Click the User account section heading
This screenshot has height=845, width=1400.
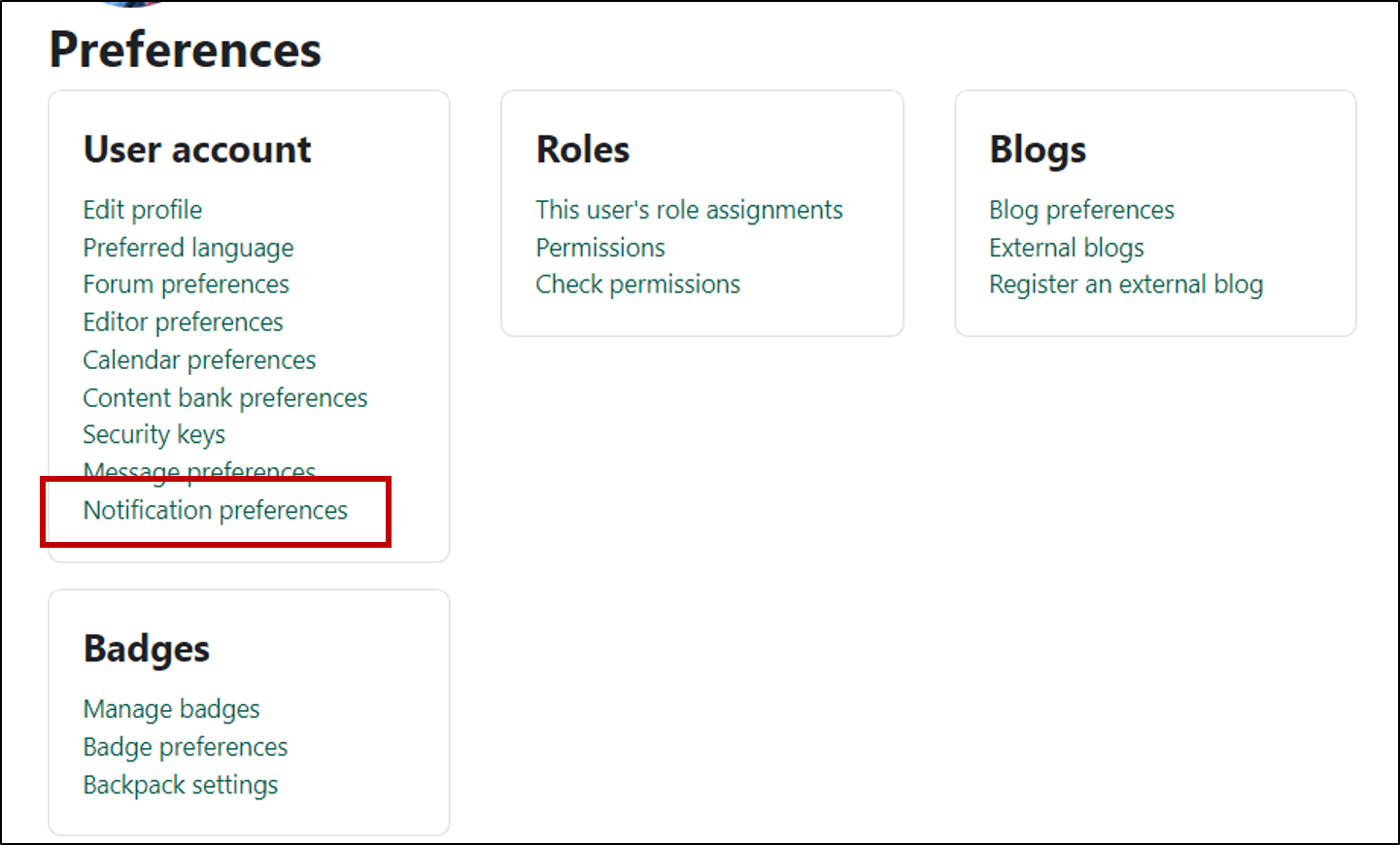[x=196, y=149]
